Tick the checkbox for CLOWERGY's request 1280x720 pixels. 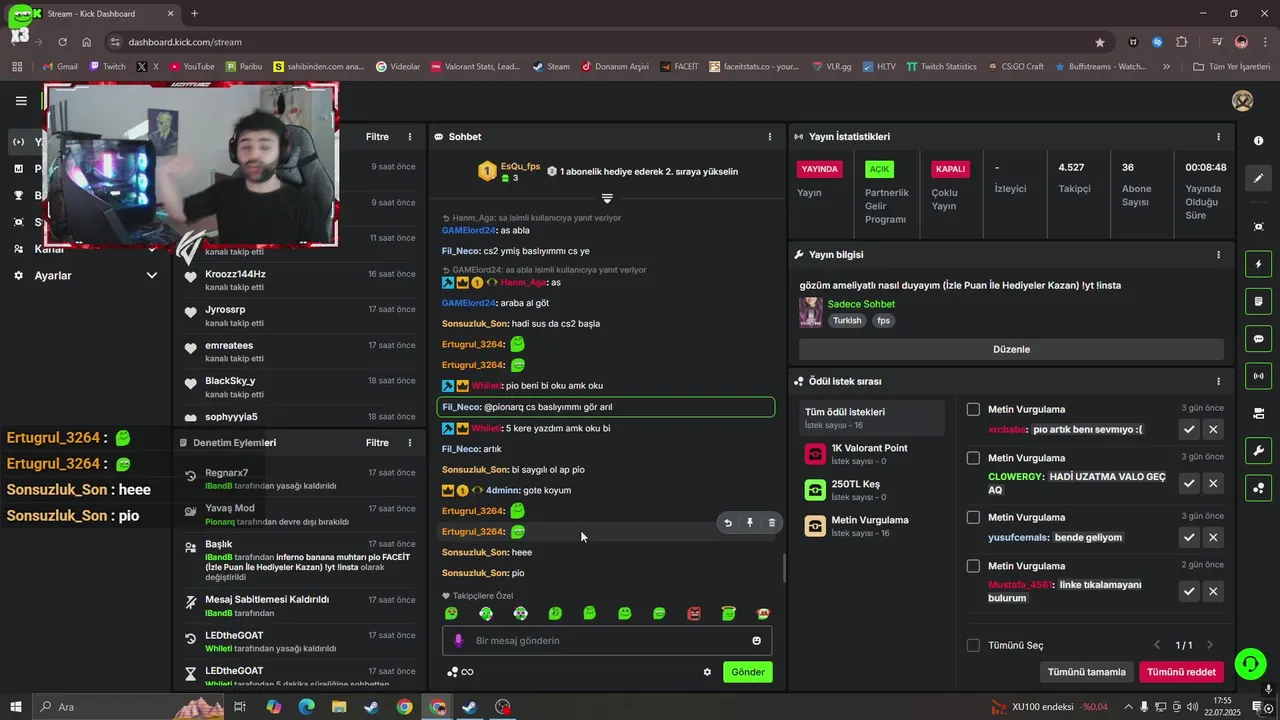tap(973, 458)
